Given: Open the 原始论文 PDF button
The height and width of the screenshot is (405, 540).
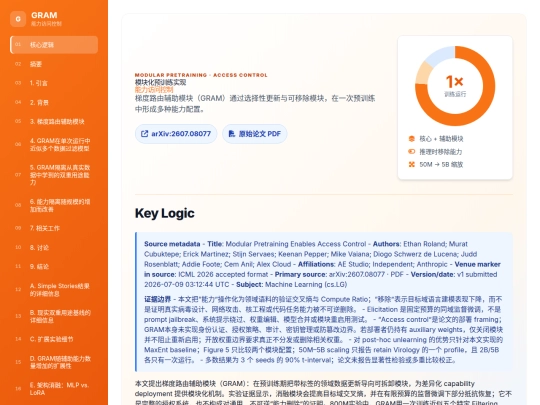Looking at the screenshot, I should (x=255, y=134).
